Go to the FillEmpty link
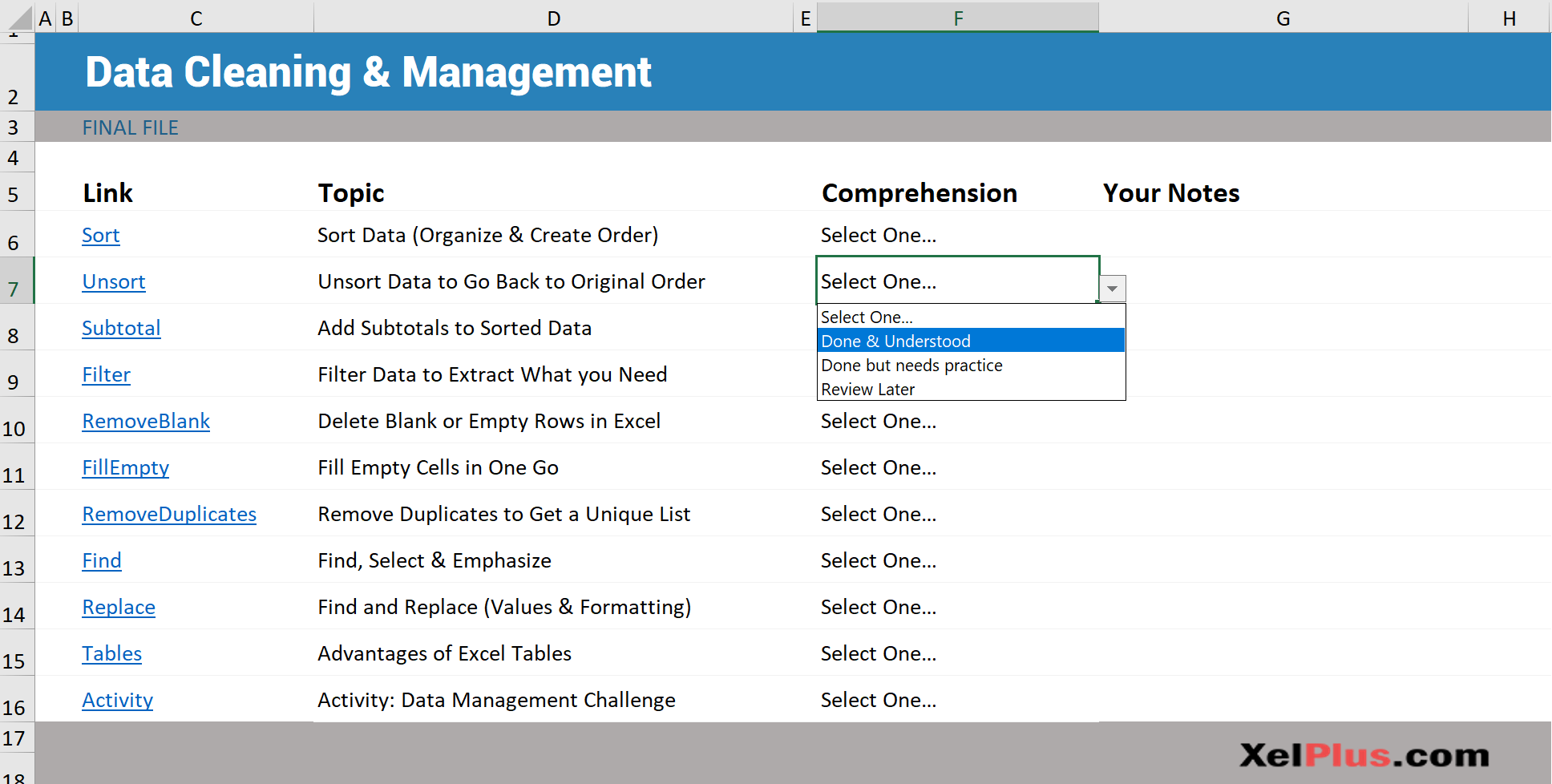Image resolution: width=1552 pixels, height=784 pixels. tap(125, 467)
